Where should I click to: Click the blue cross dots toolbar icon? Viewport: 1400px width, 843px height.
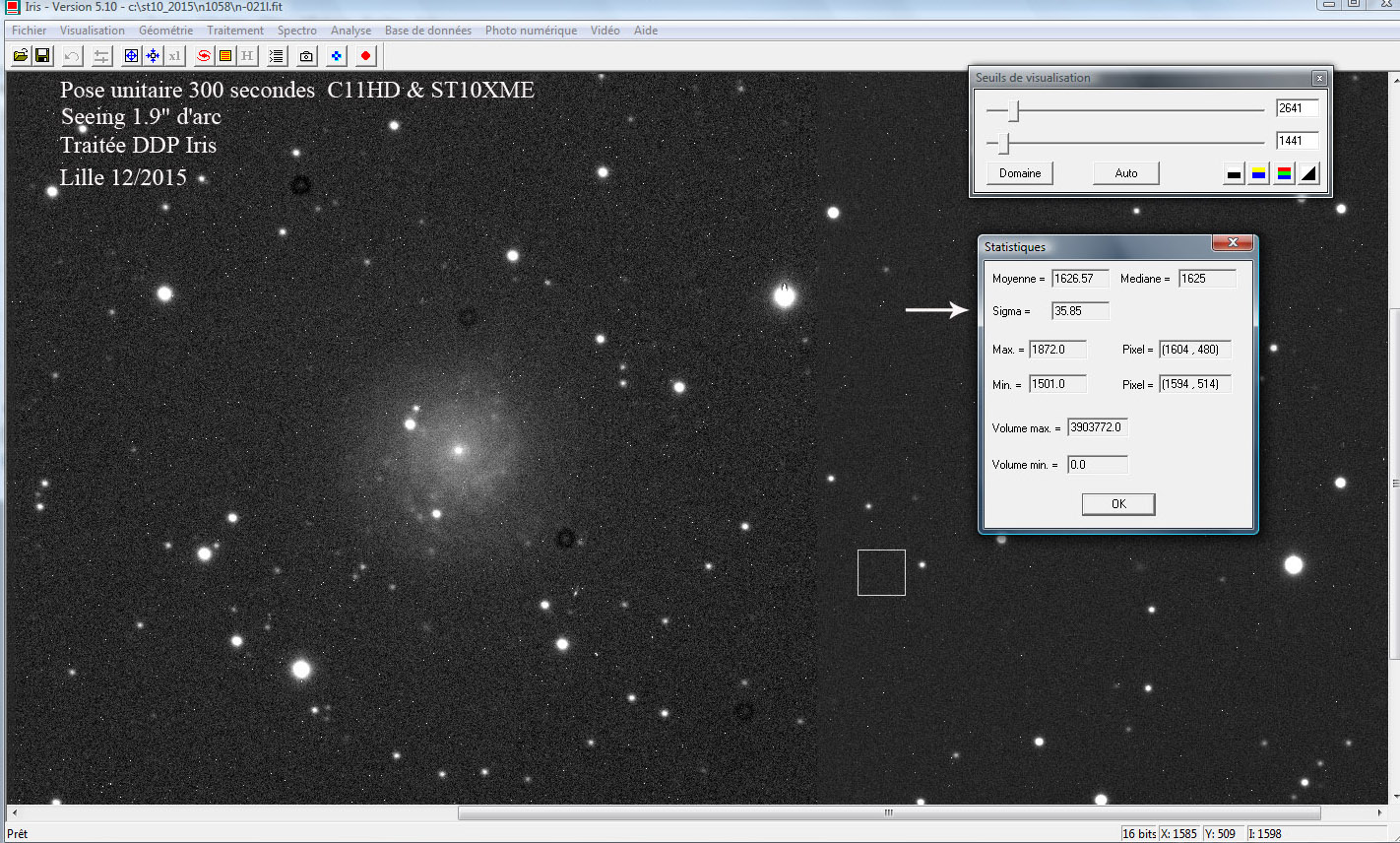(337, 56)
